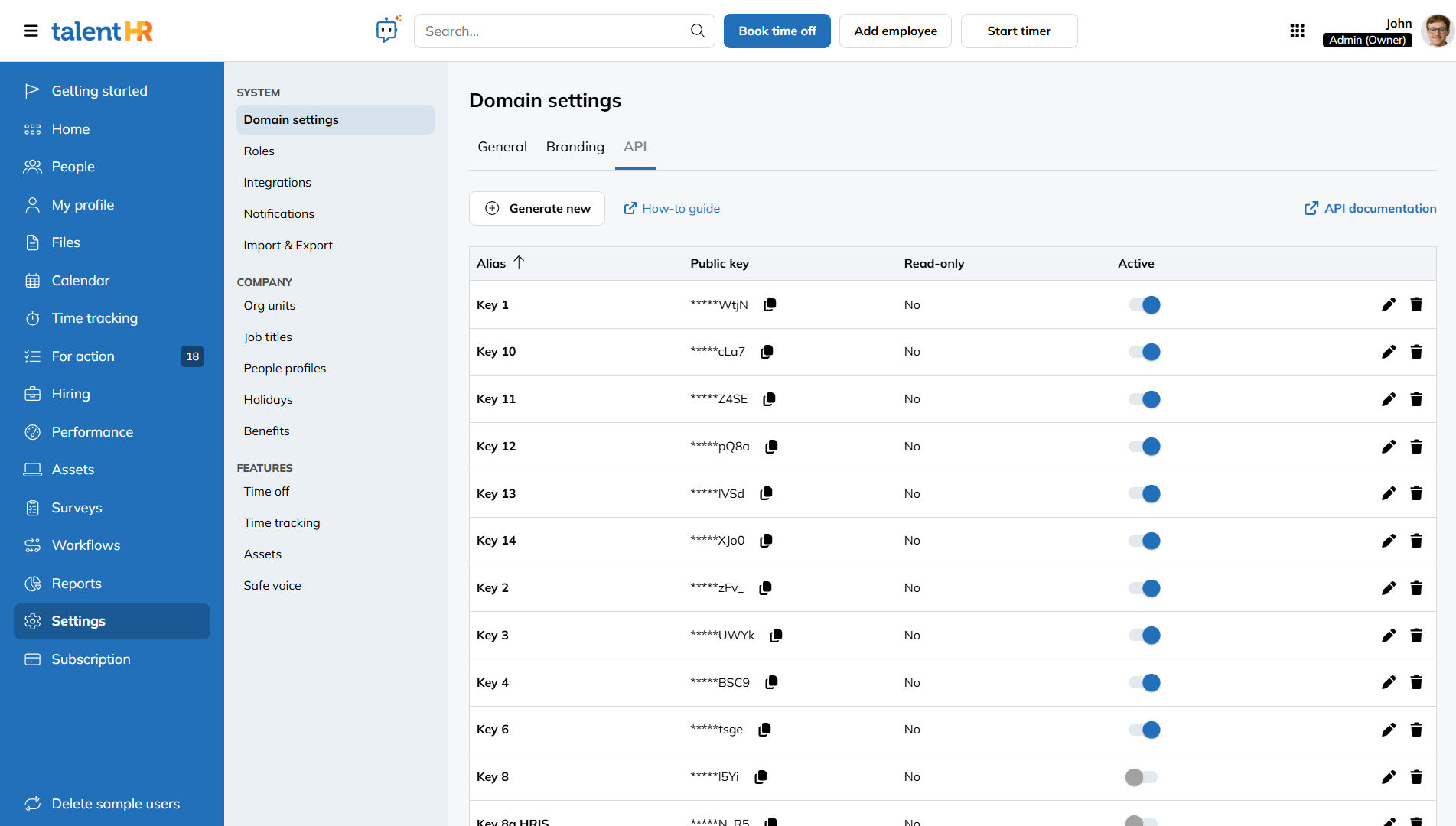Open For action with 18 badge
Screen dimensions: 1456x826
pos(112,356)
